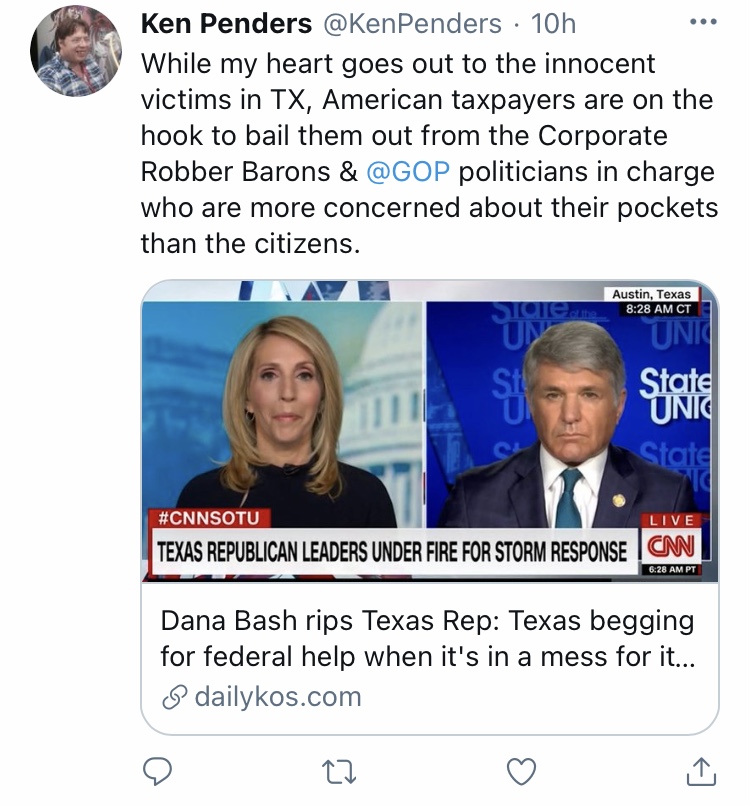Open the reply speech bubble icon
The image size is (750, 806).
coord(157,771)
